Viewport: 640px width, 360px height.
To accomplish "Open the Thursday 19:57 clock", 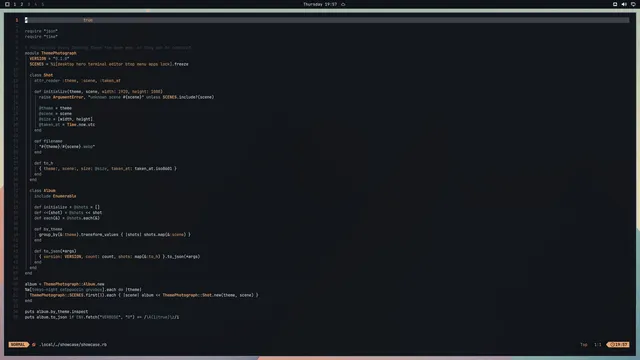I will [320, 4].
